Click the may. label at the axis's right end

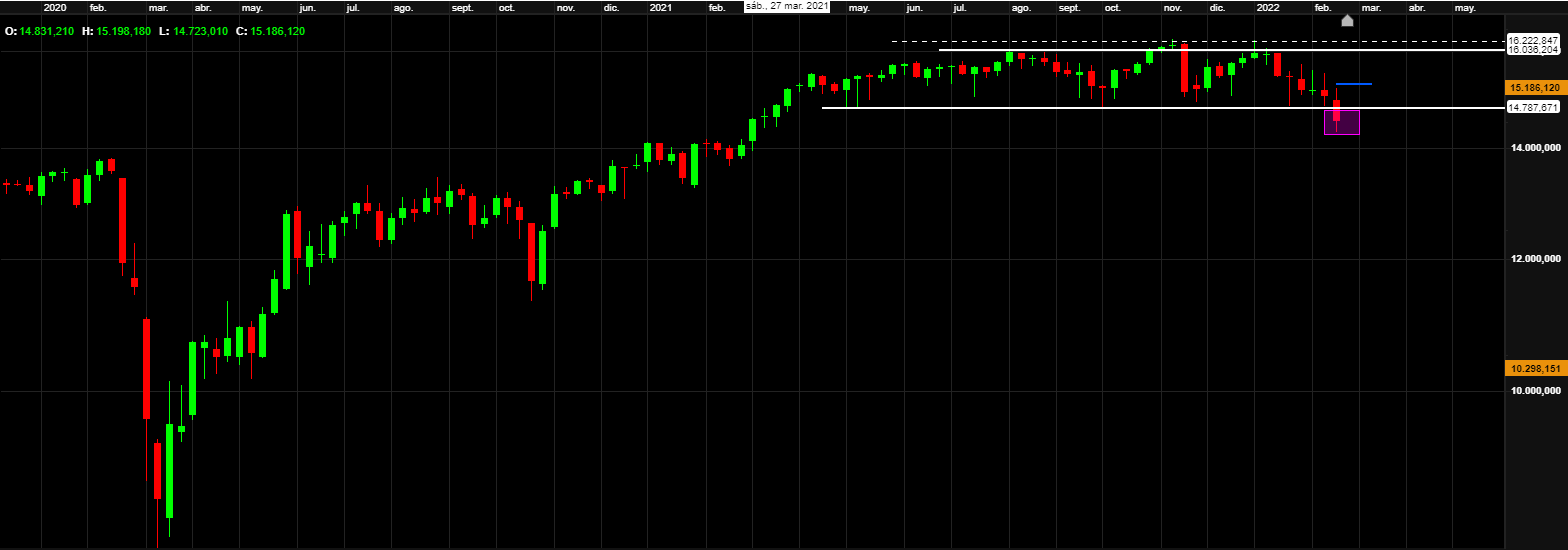tap(1464, 7)
